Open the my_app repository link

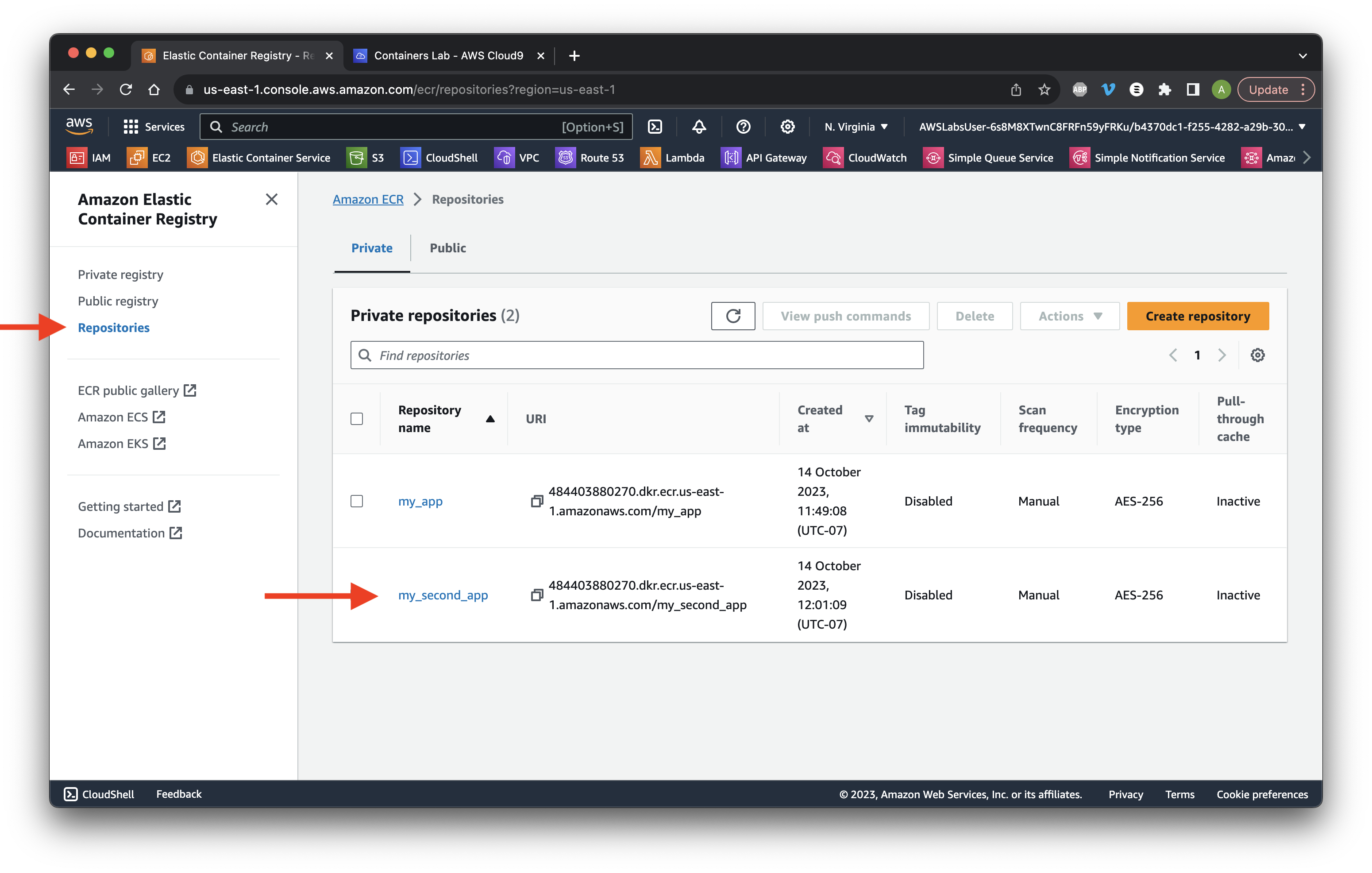click(x=420, y=501)
